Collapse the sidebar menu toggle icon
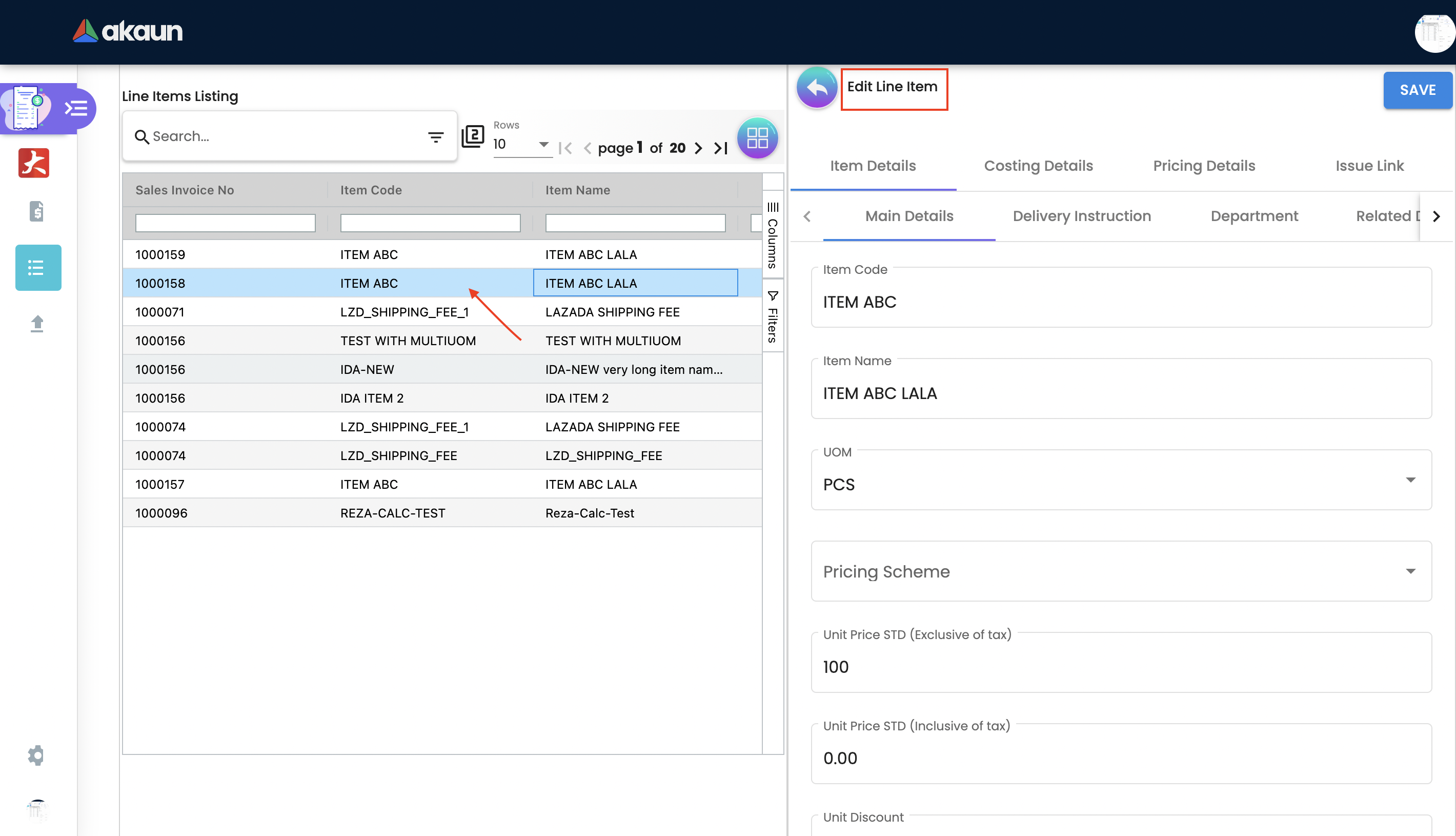The height and width of the screenshot is (836, 1456). pos(76,109)
